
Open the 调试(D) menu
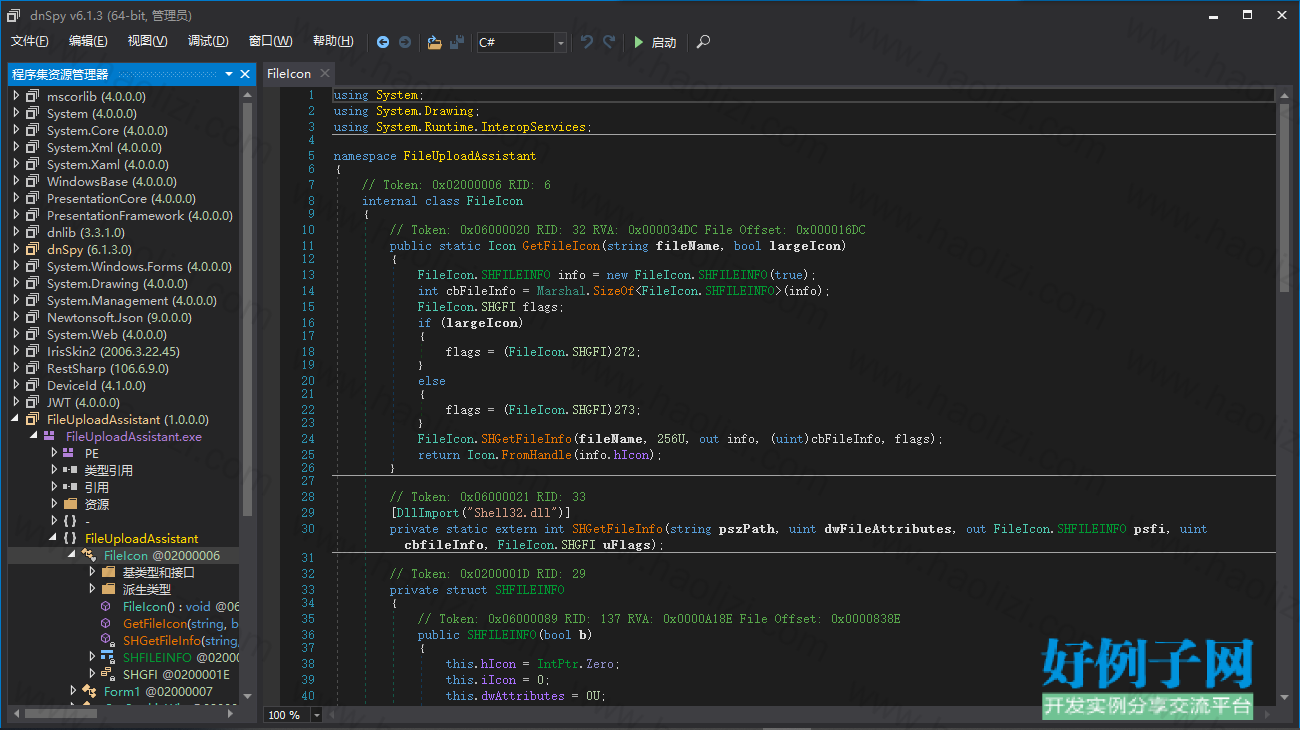pos(208,41)
